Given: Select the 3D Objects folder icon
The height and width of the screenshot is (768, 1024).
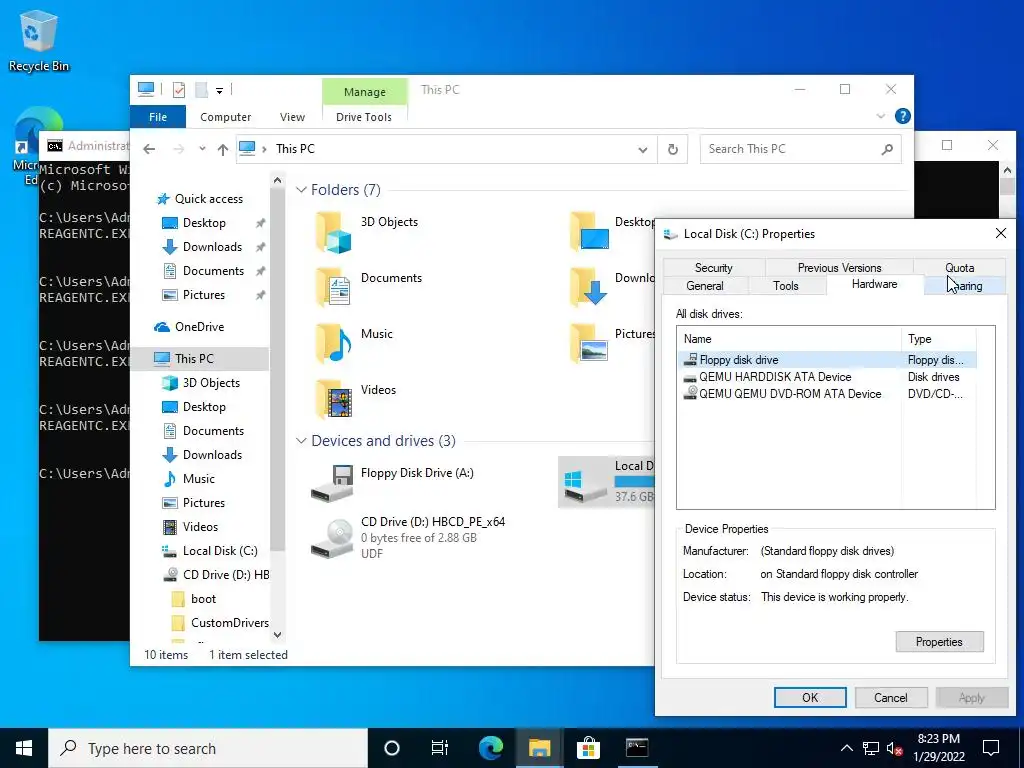Looking at the screenshot, I should (334, 232).
